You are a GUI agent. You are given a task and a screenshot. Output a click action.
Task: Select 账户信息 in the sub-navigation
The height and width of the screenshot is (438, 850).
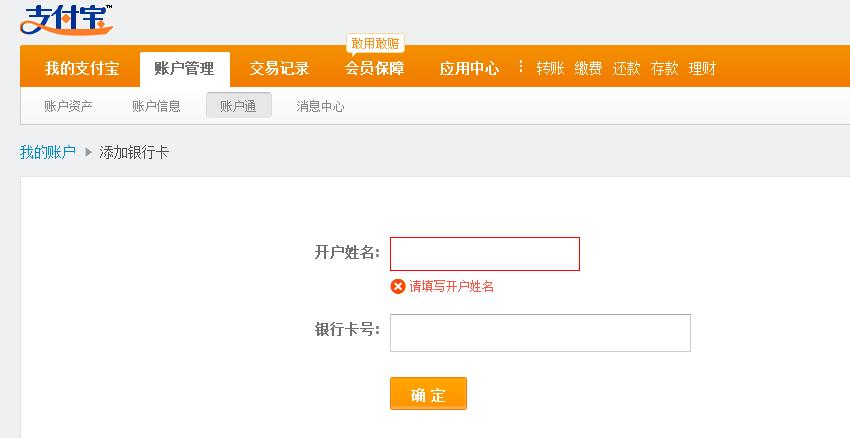tap(156, 106)
